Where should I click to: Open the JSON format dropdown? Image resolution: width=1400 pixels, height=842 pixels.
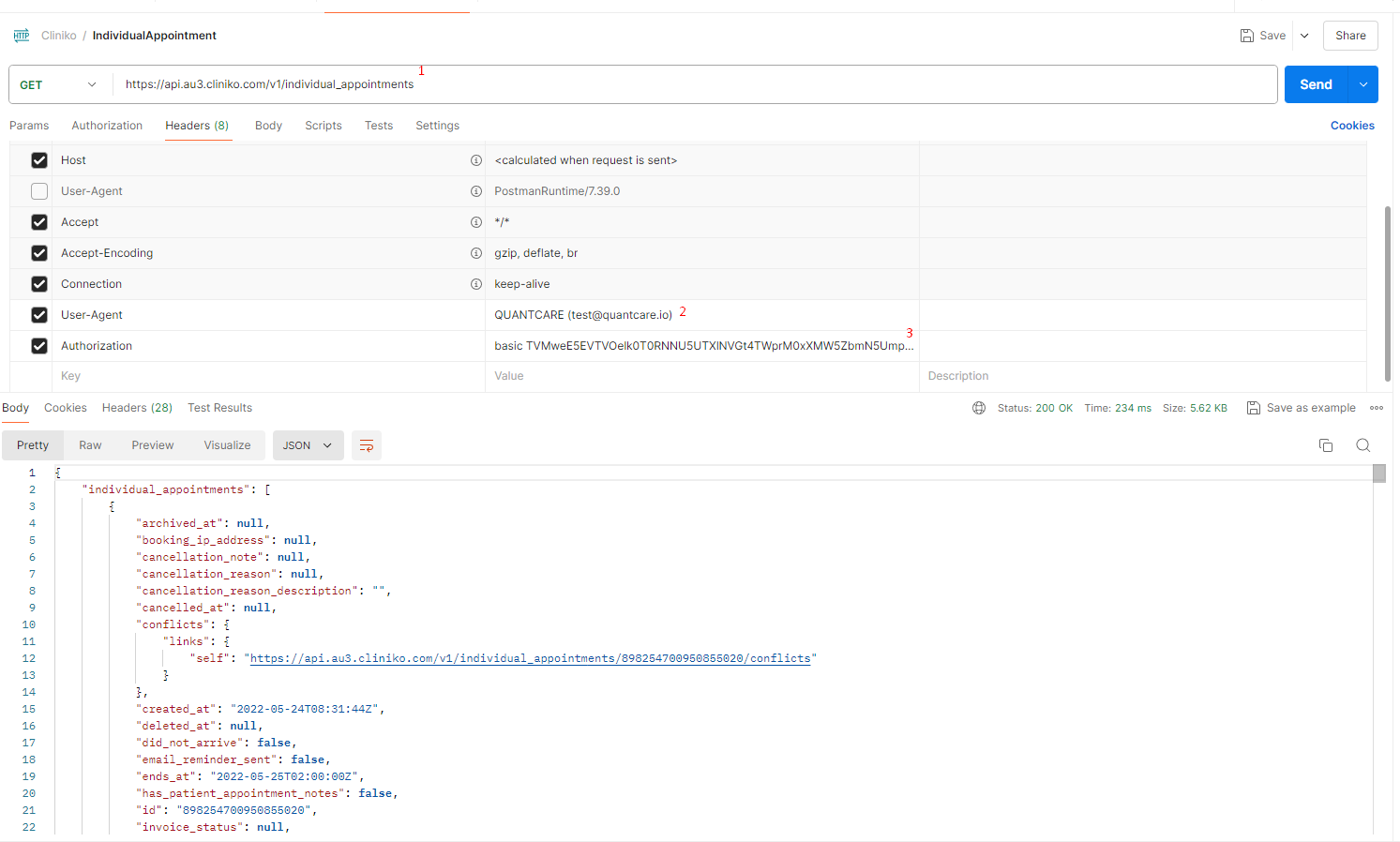pyautogui.click(x=309, y=445)
